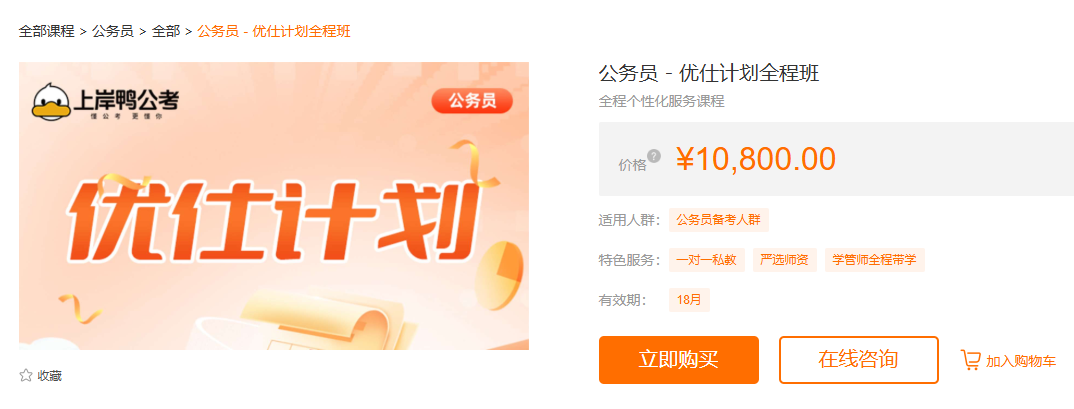Image resolution: width=1074 pixels, height=409 pixels.
Task: Click the 学管师全程带学 service tag
Action: [875, 260]
